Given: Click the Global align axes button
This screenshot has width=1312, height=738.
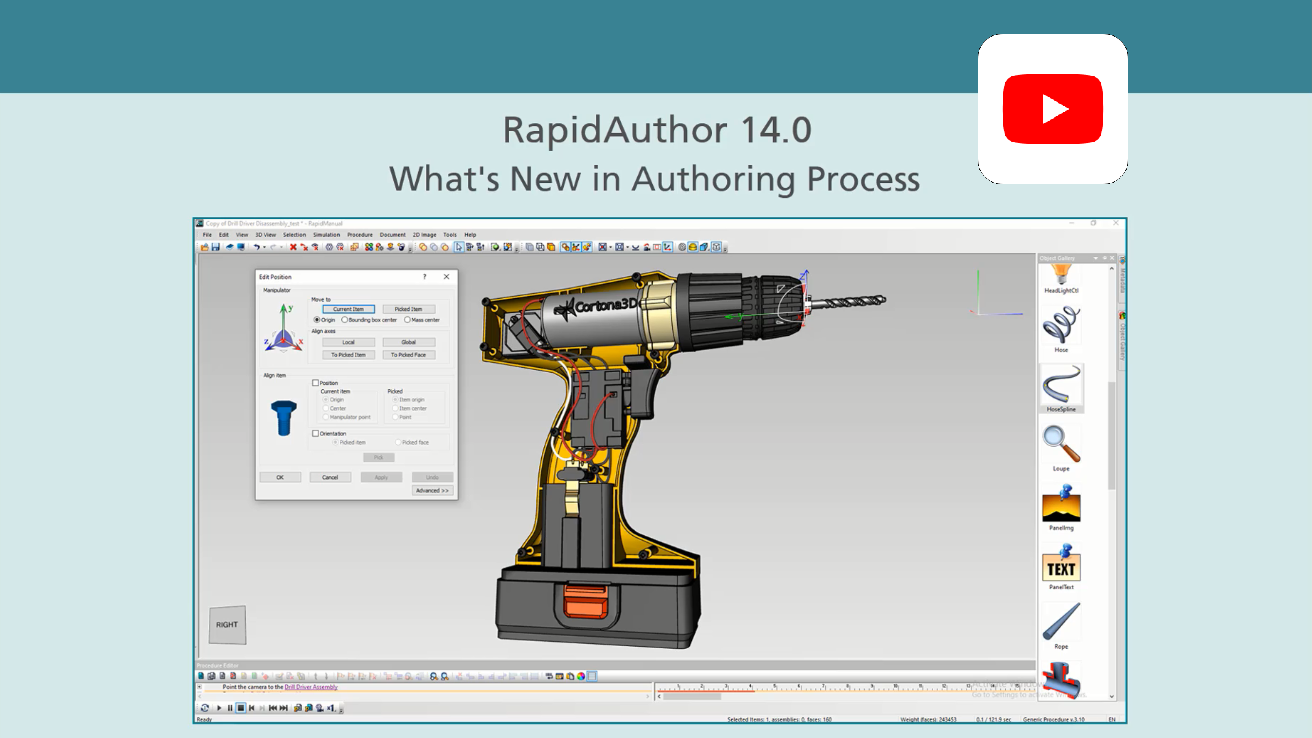Looking at the screenshot, I should coord(409,342).
